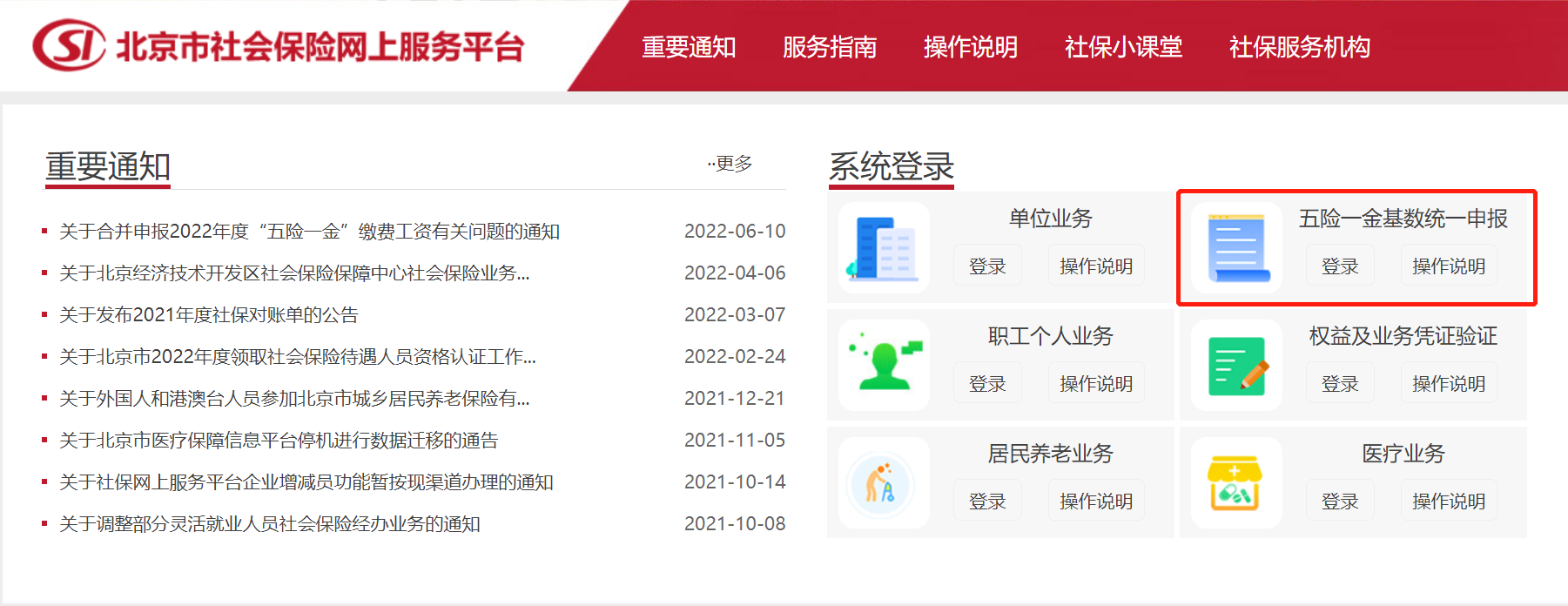The height and width of the screenshot is (606, 1568).
Task: Click the blue document icon for 五险一金基数统一申报
Action: (1236, 248)
